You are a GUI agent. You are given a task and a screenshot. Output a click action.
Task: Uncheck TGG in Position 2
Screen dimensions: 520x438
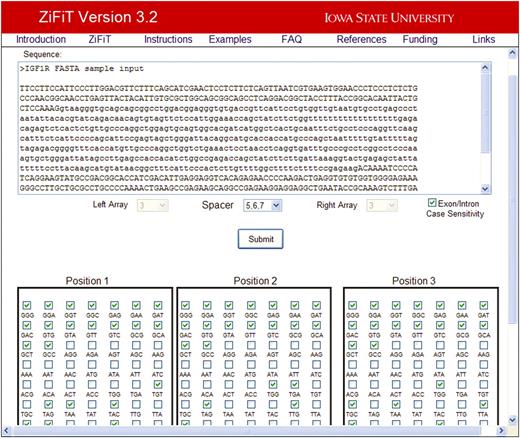tap(273, 384)
